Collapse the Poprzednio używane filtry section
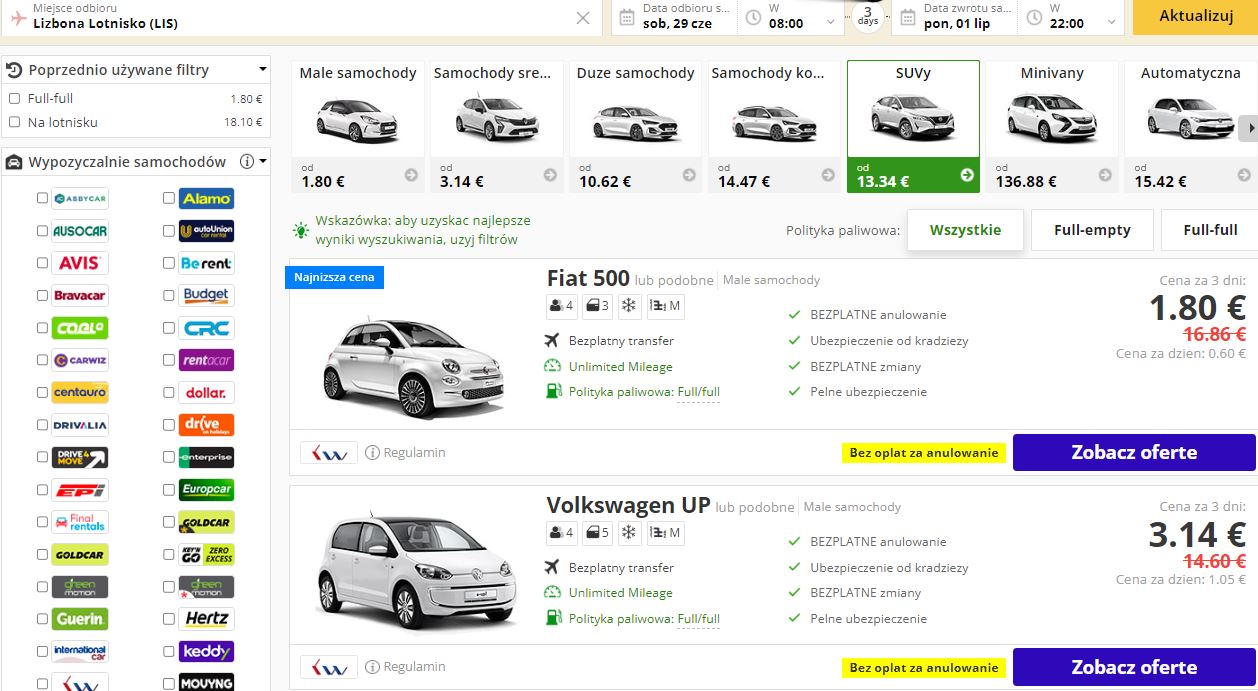Viewport: 1258px width, 691px height. coord(263,70)
